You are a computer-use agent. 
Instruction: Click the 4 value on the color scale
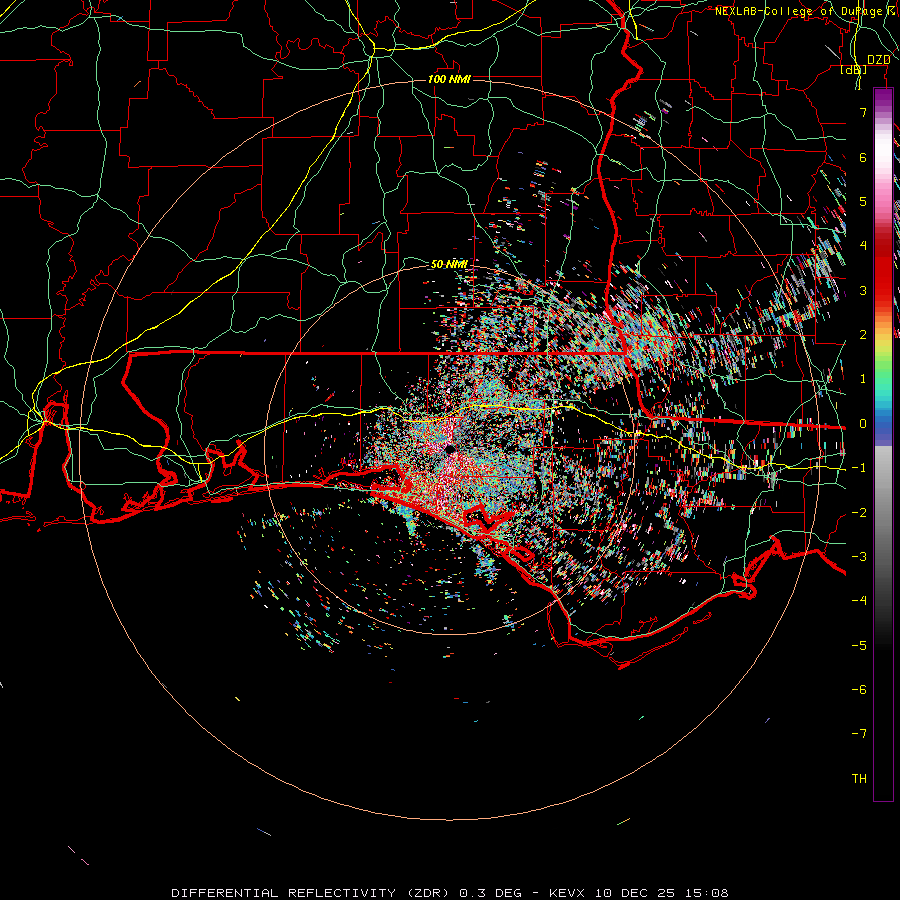(863, 246)
